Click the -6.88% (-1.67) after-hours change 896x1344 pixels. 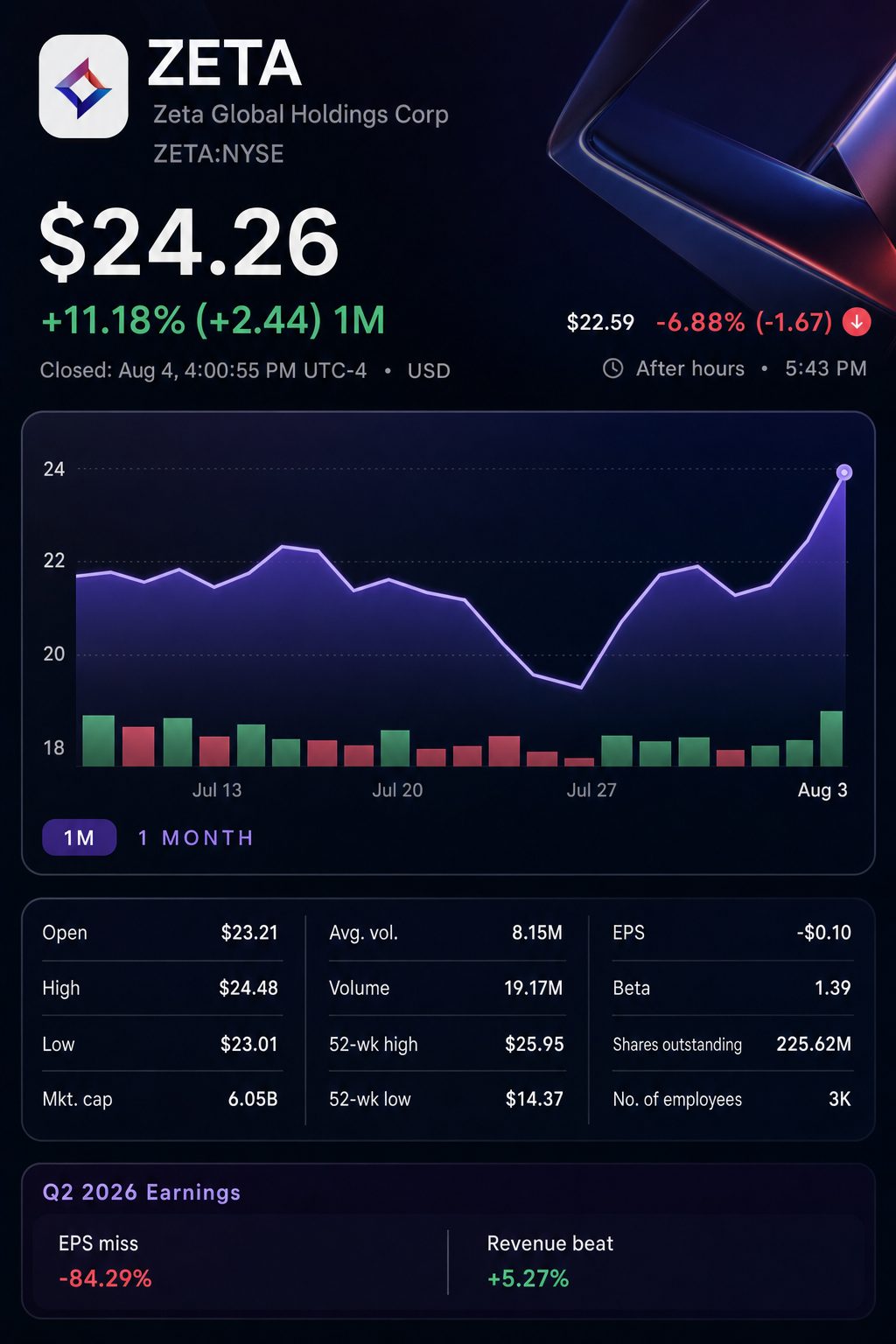(x=745, y=322)
